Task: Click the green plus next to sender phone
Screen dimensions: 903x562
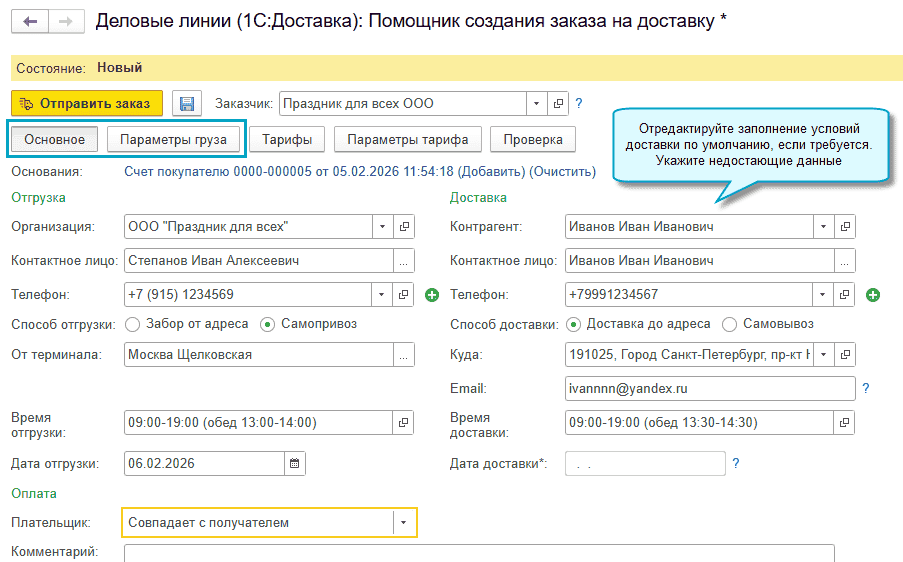Action: point(432,295)
